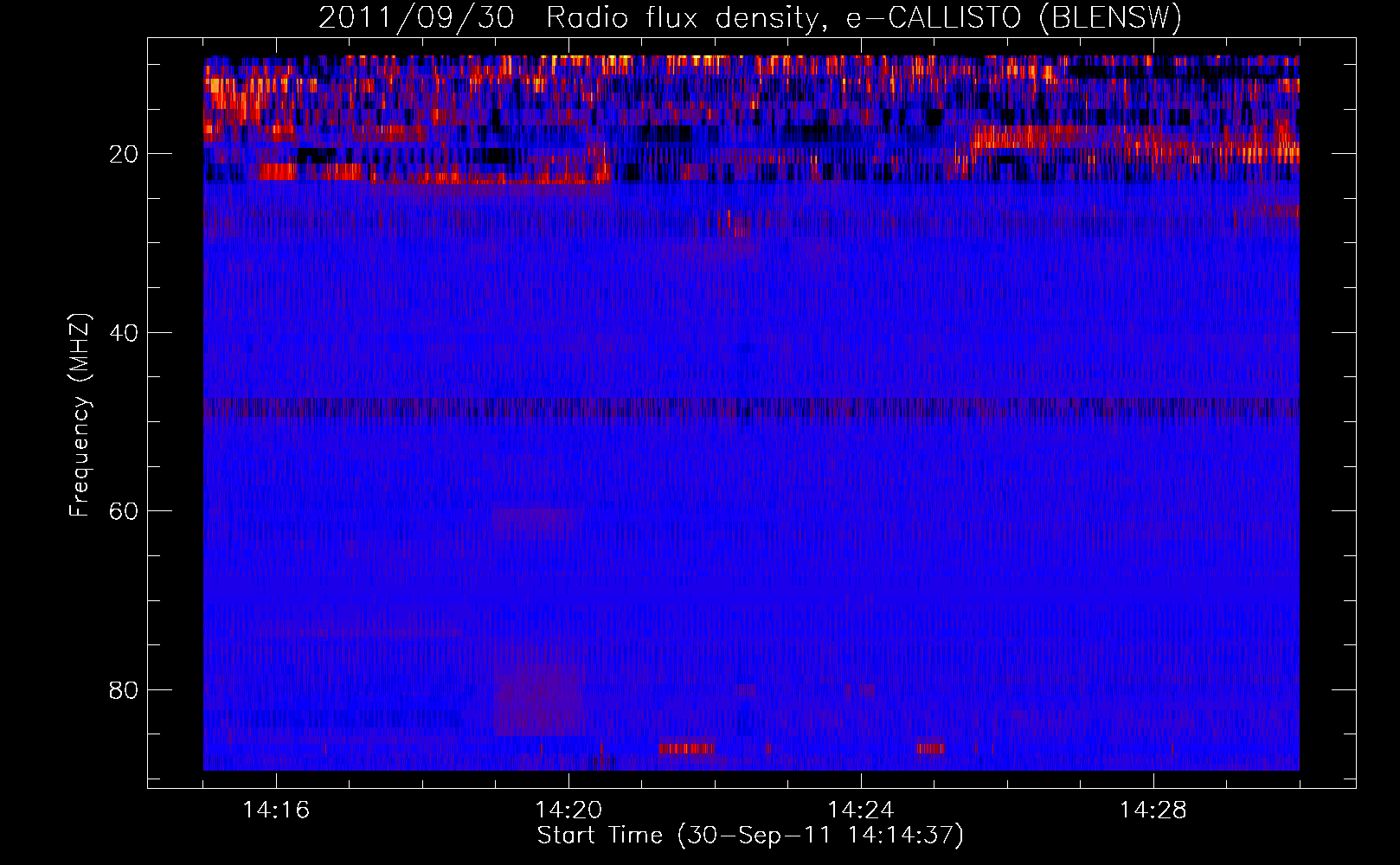This screenshot has height=865, width=1400.
Task: Click the 14:24 time tick label
Action: 861,810
